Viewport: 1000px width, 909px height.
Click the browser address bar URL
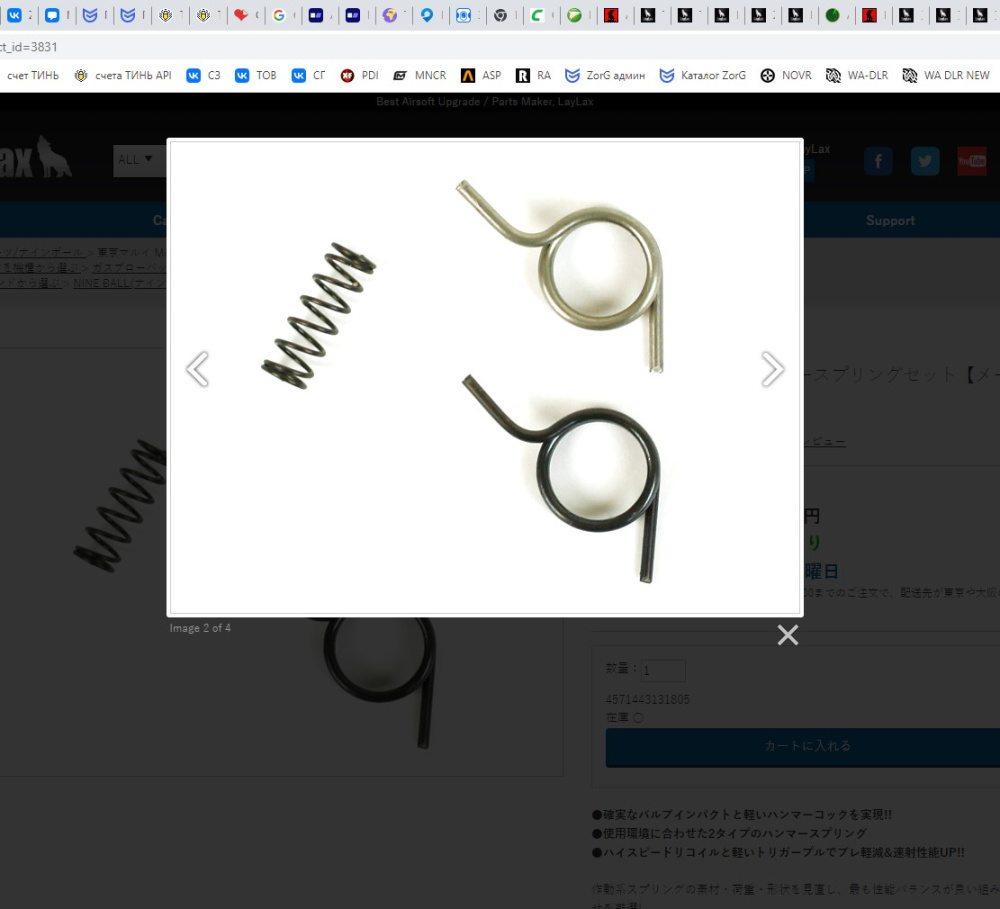coord(29,47)
